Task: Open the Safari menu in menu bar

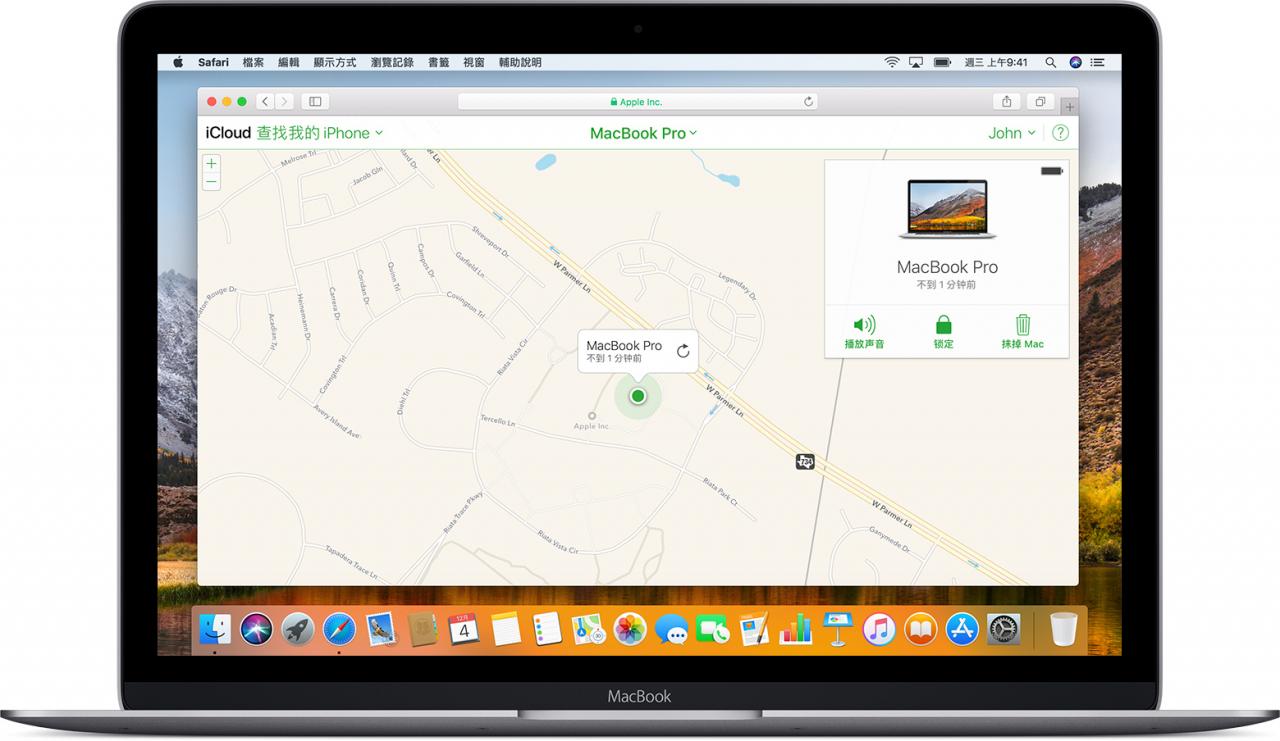Action: click(x=213, y=62)
